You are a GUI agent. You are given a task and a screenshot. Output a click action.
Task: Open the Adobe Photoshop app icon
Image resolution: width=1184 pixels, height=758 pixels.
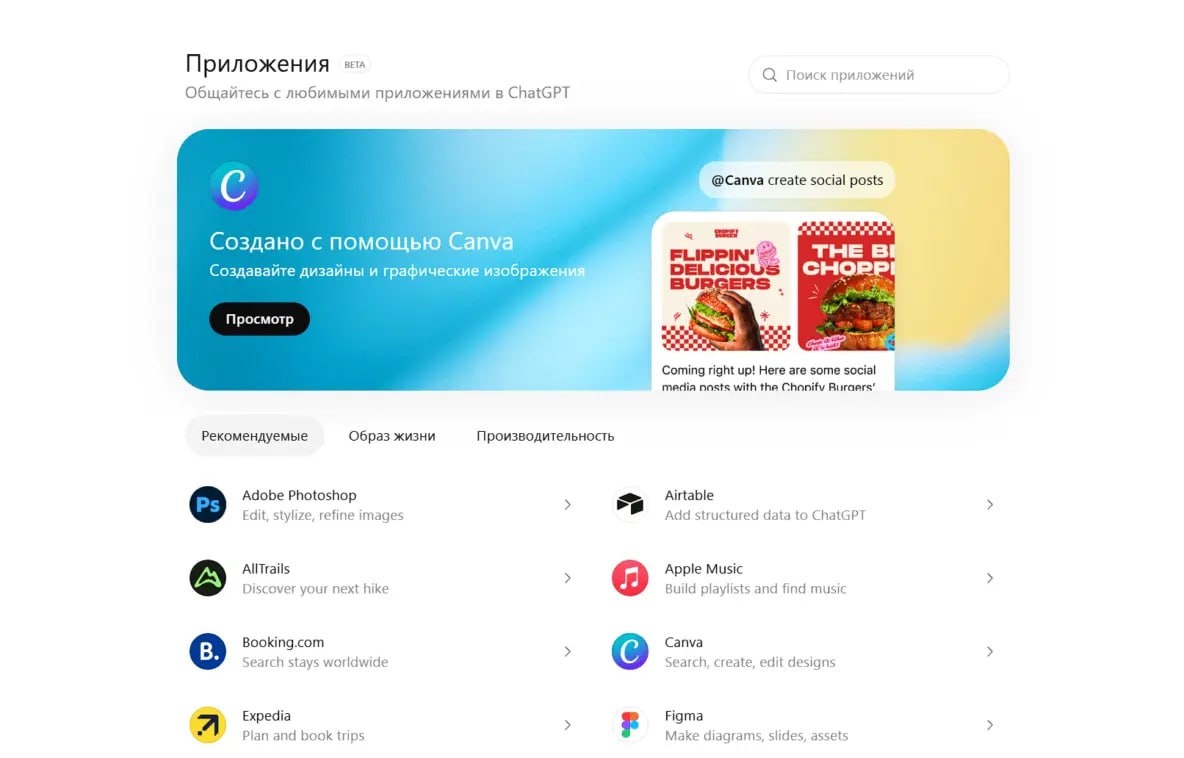[x=208, y=504]
